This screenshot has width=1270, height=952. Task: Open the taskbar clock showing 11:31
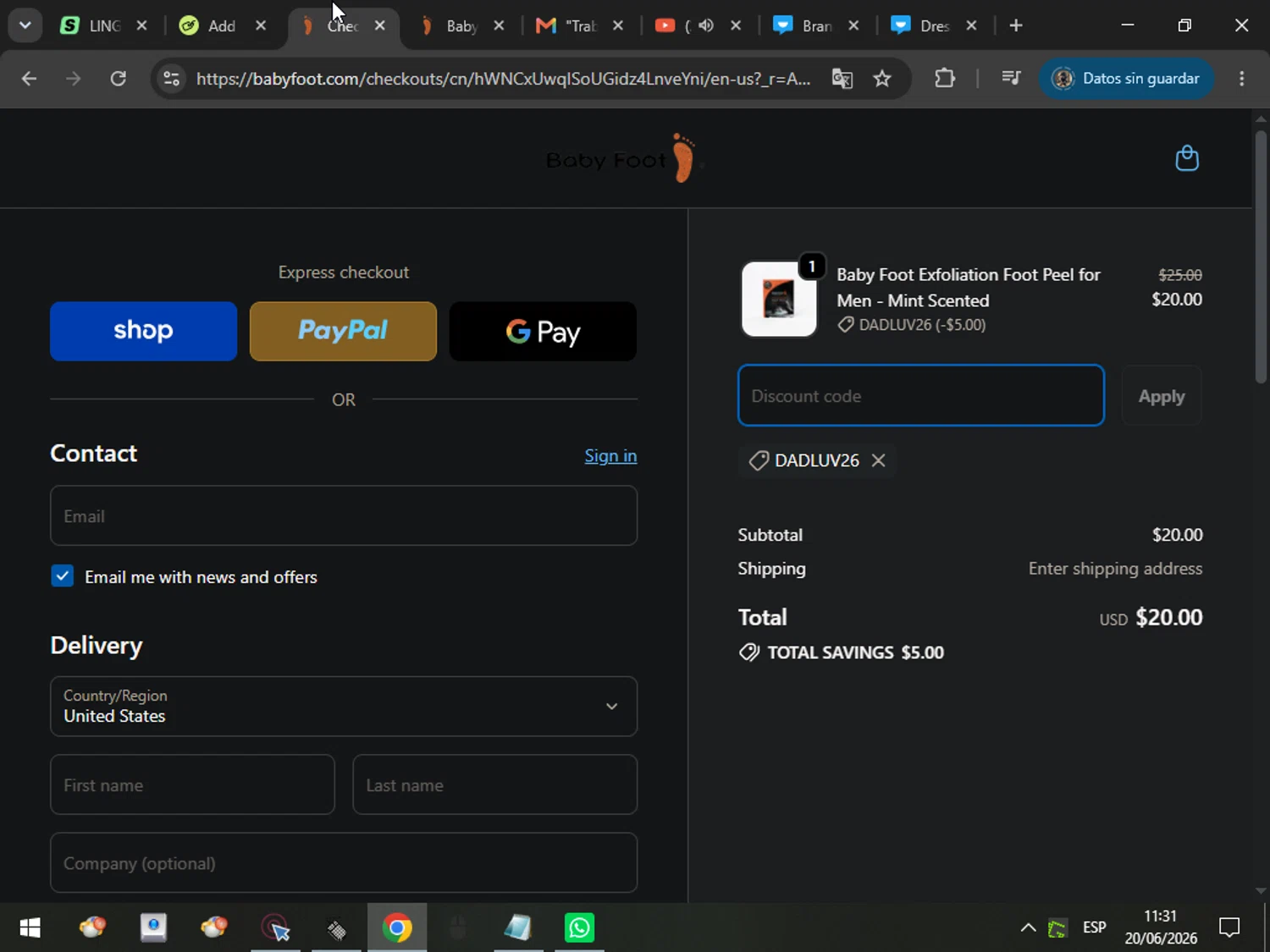[x=1161, y=927]
